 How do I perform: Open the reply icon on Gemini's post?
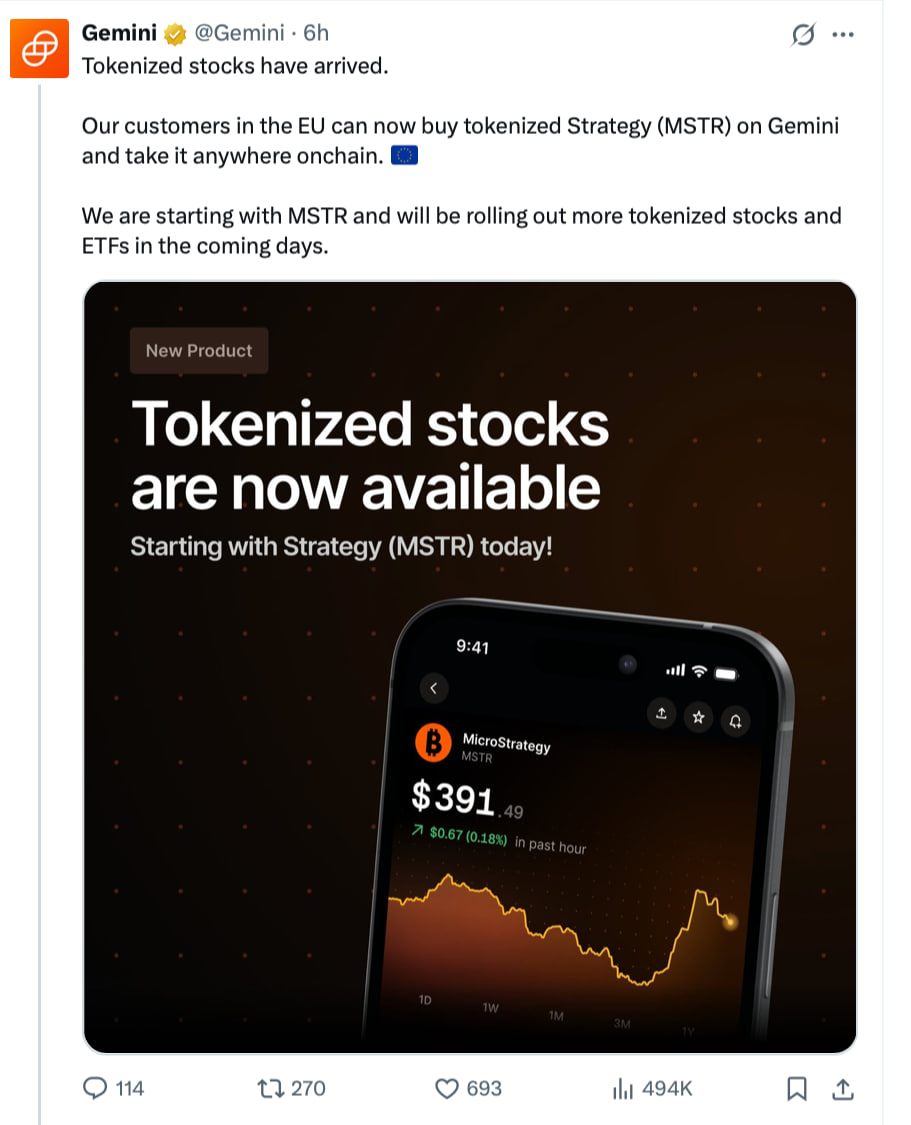click(97, 1088)
